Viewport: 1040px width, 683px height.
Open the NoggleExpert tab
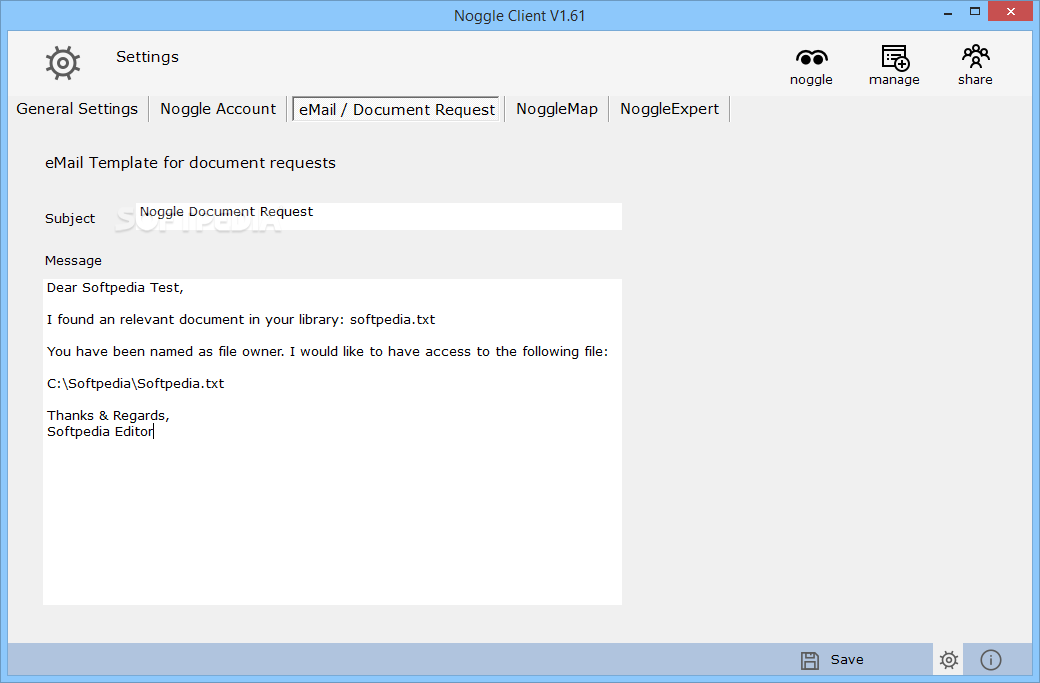click(669, 109)
